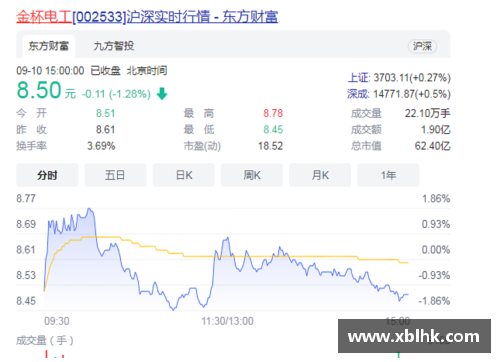The image size is (500, 362).
Task: Click the 8.77 price axis label
Action: pos(26,198)
